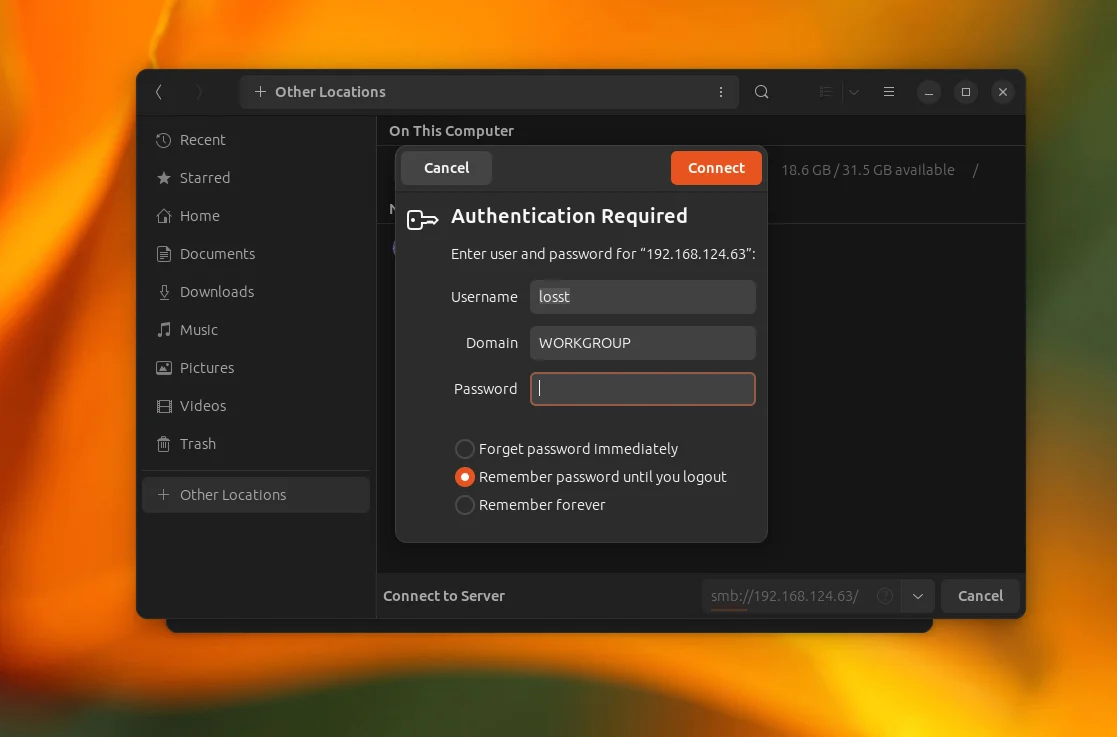The image size is (1117, 737).
Task: Click the Username field containing losst
Action: click(642, 297)
